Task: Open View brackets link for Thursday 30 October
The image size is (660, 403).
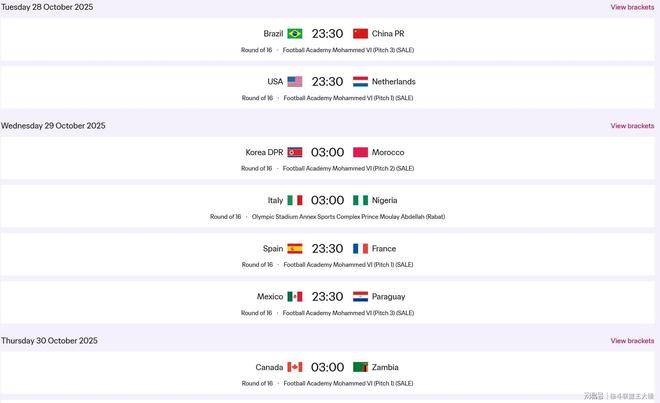Action: click(x=632, y=341)
